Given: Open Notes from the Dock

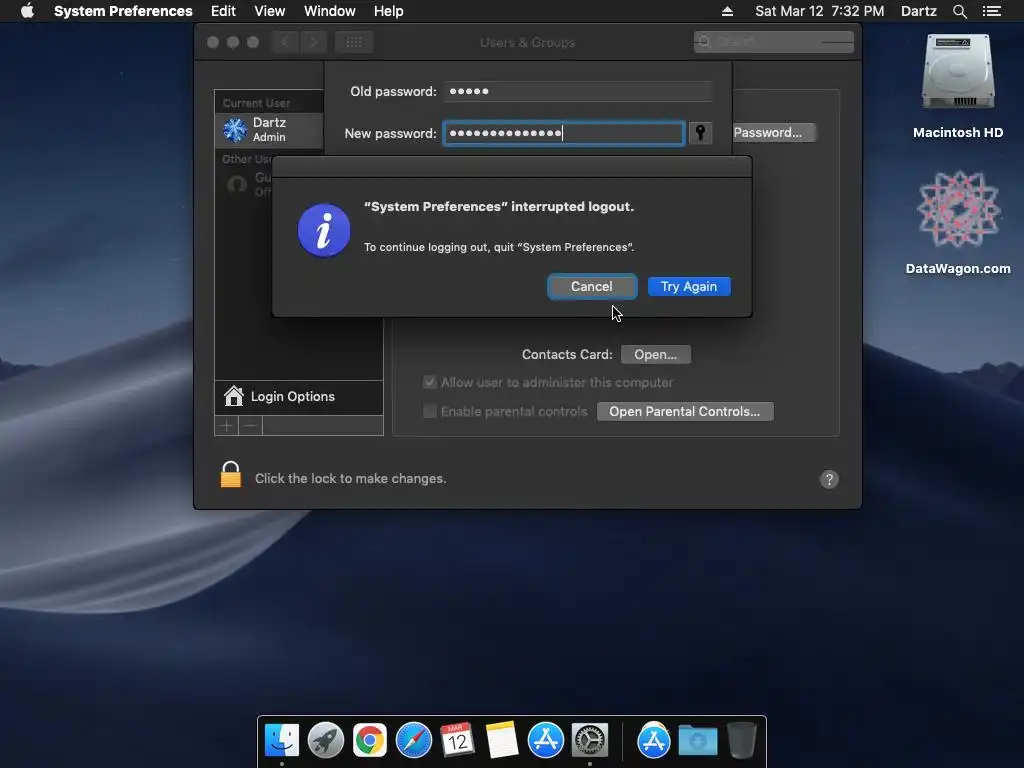Looking at the screenshot, I should click(x=502, y=741).
